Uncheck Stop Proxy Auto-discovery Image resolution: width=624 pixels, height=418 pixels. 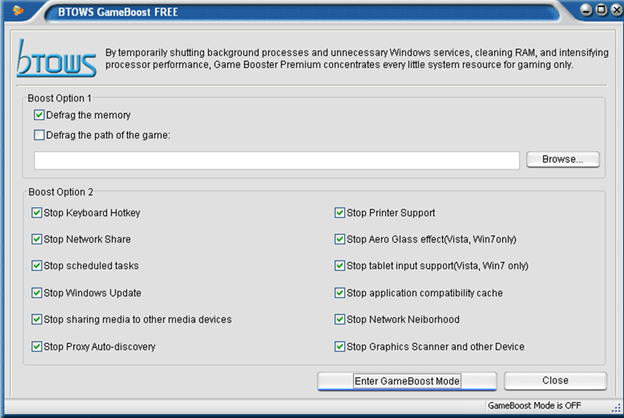point(37,347)
